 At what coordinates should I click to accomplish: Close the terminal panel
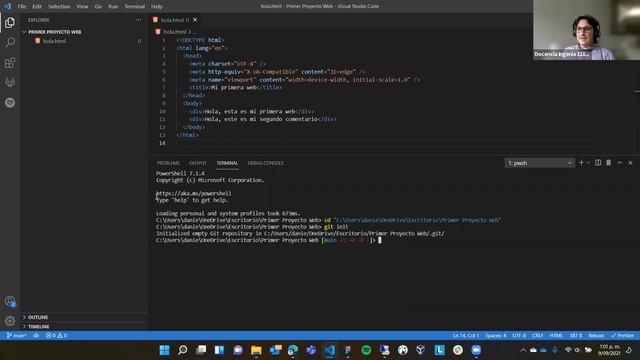(x=630, y=163)
